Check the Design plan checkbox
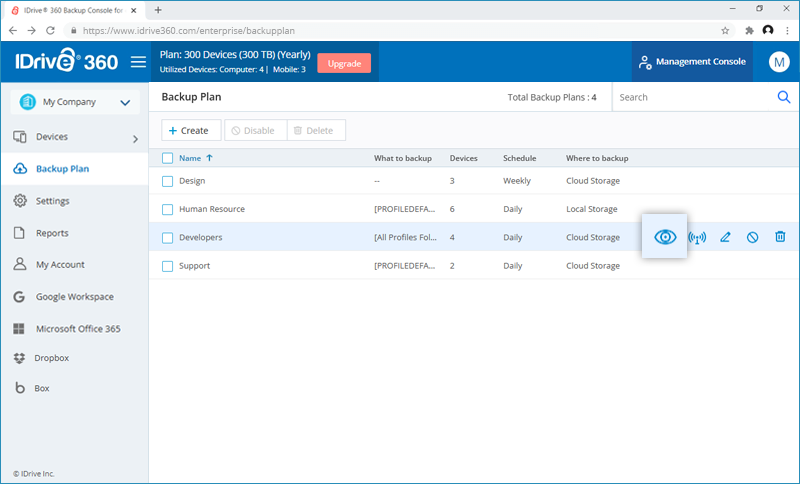The height and width of the screenshot is (484, 800). (x=168, y=181)
